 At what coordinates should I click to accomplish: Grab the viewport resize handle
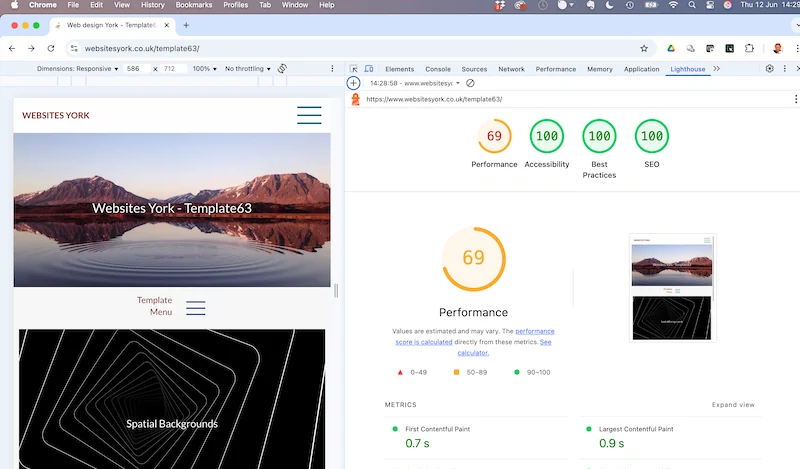click(336, 291)
